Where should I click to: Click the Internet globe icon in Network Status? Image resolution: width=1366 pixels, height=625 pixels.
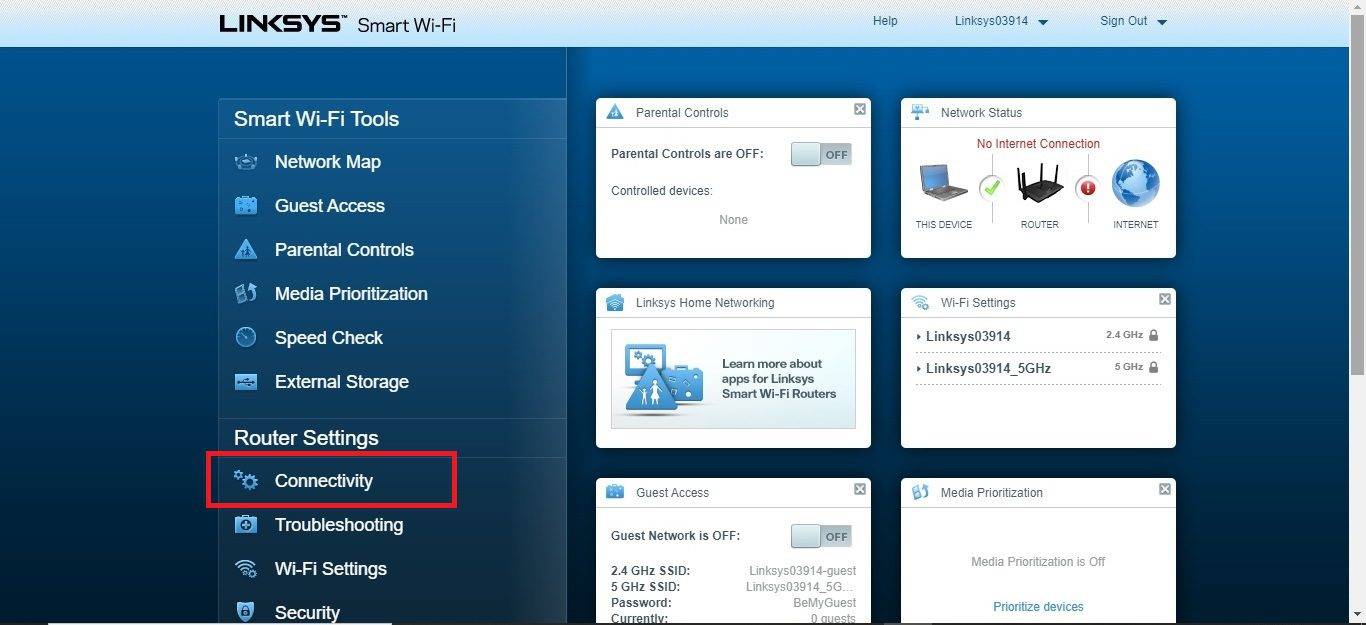click(x=1135, y=185)
